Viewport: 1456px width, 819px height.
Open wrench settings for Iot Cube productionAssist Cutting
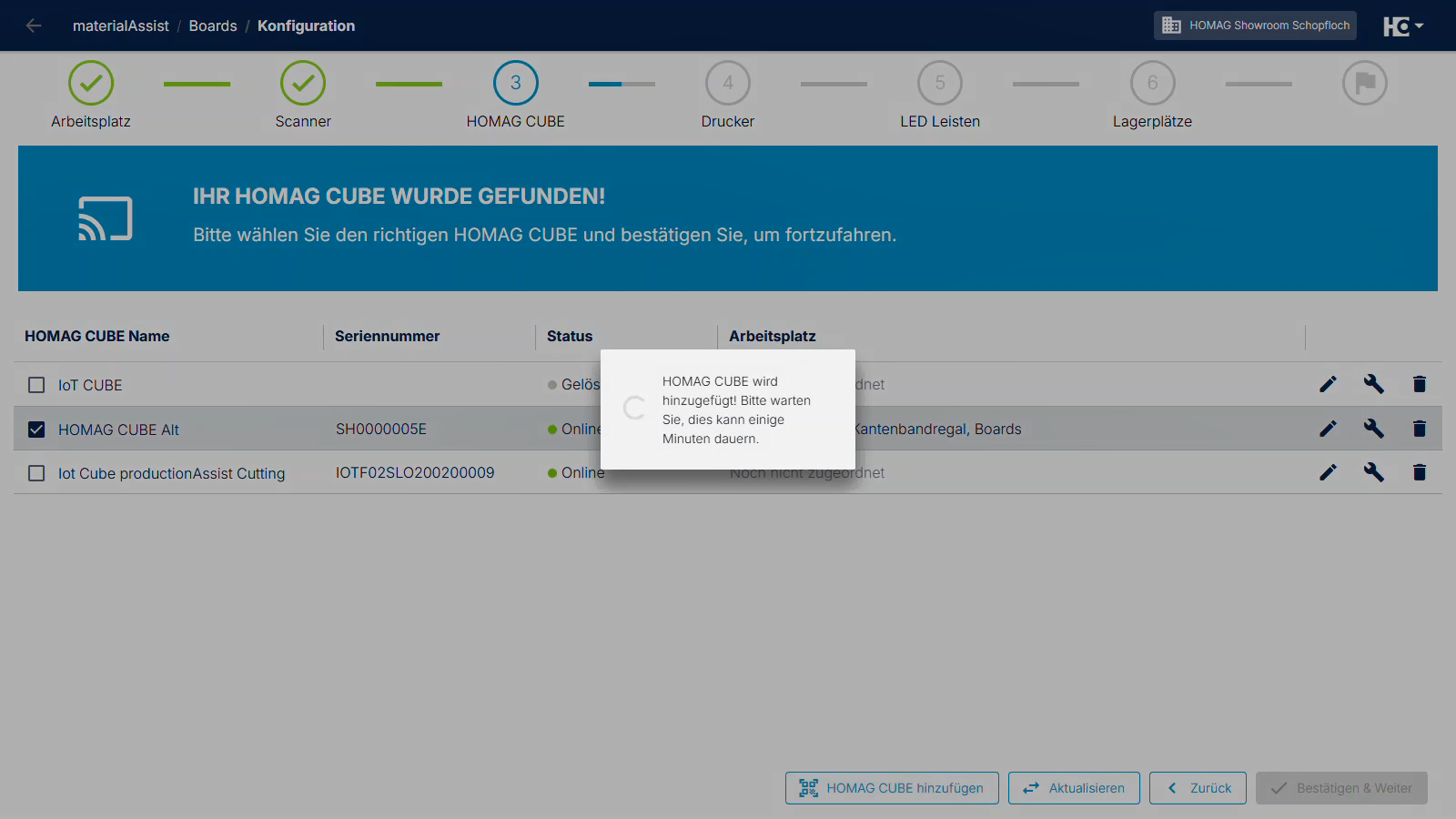coord(1373,472)
